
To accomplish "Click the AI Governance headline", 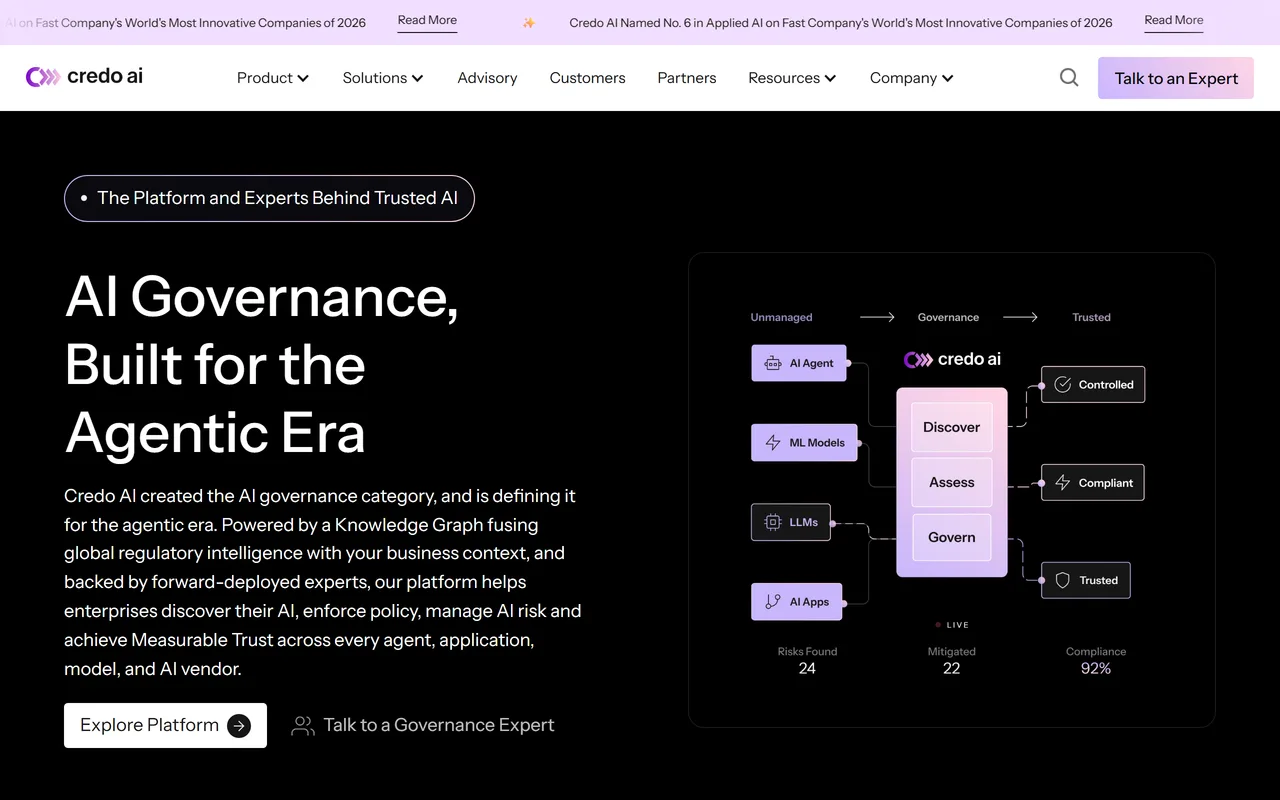I will [x=262, y=365].
